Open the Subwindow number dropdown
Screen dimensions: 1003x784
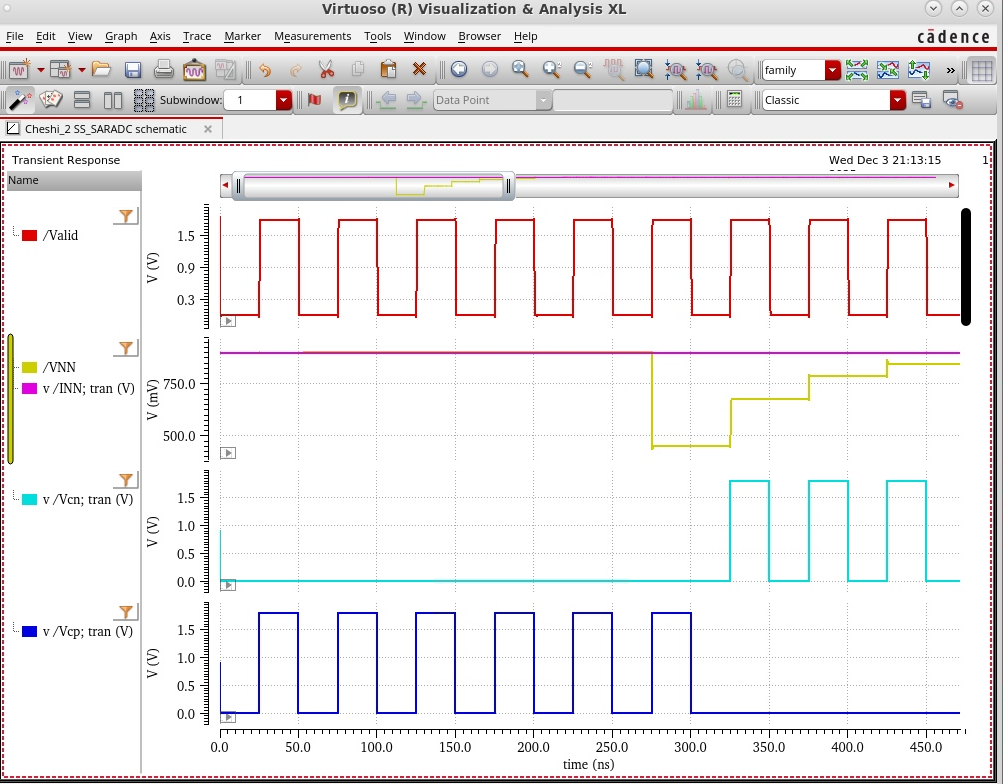pyautogui.click(x=283, y=100)
